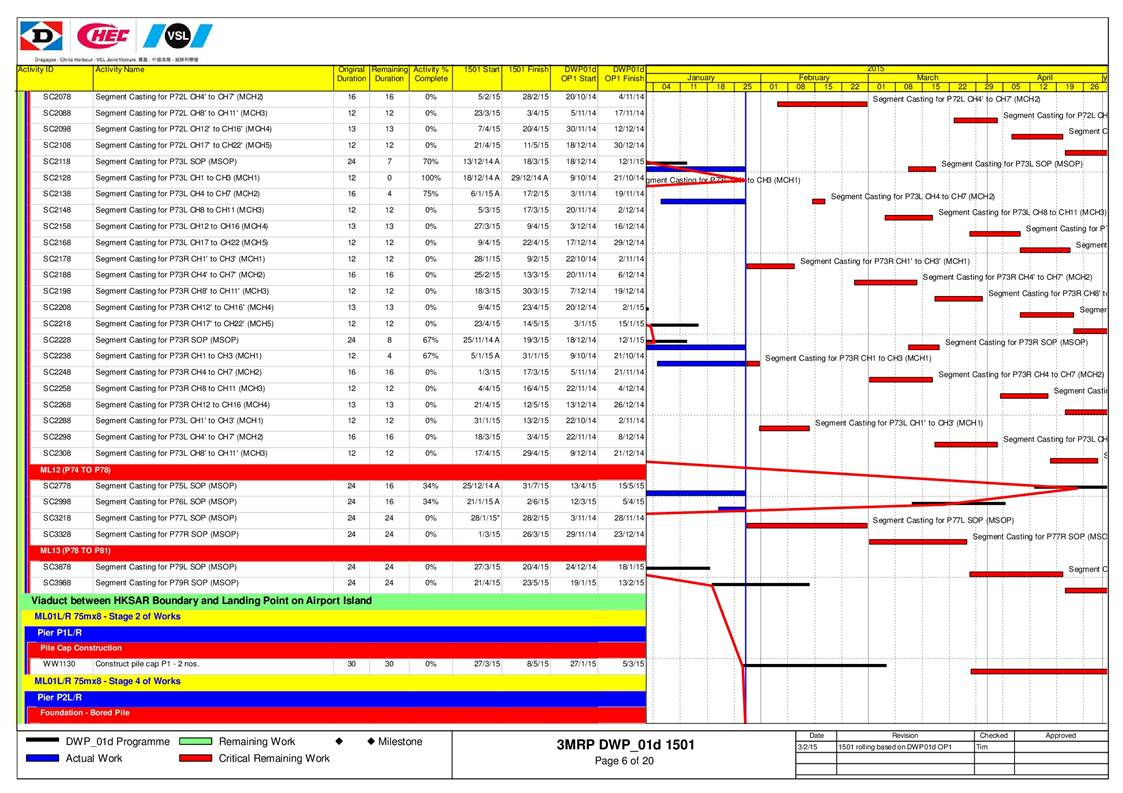Click week 25 under January in timeline

click(747, 87)
